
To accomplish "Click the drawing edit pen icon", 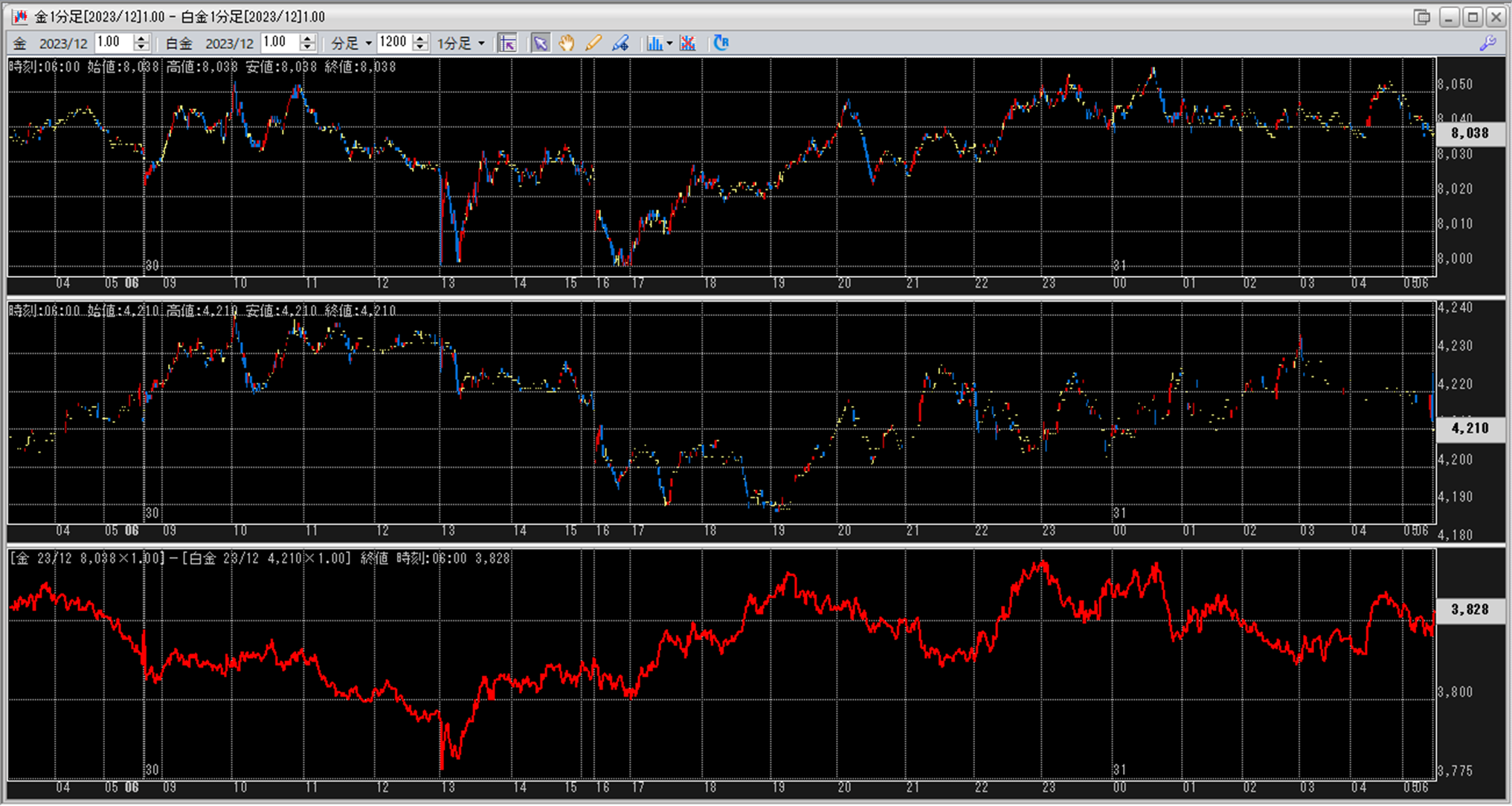I will [620, 43].
